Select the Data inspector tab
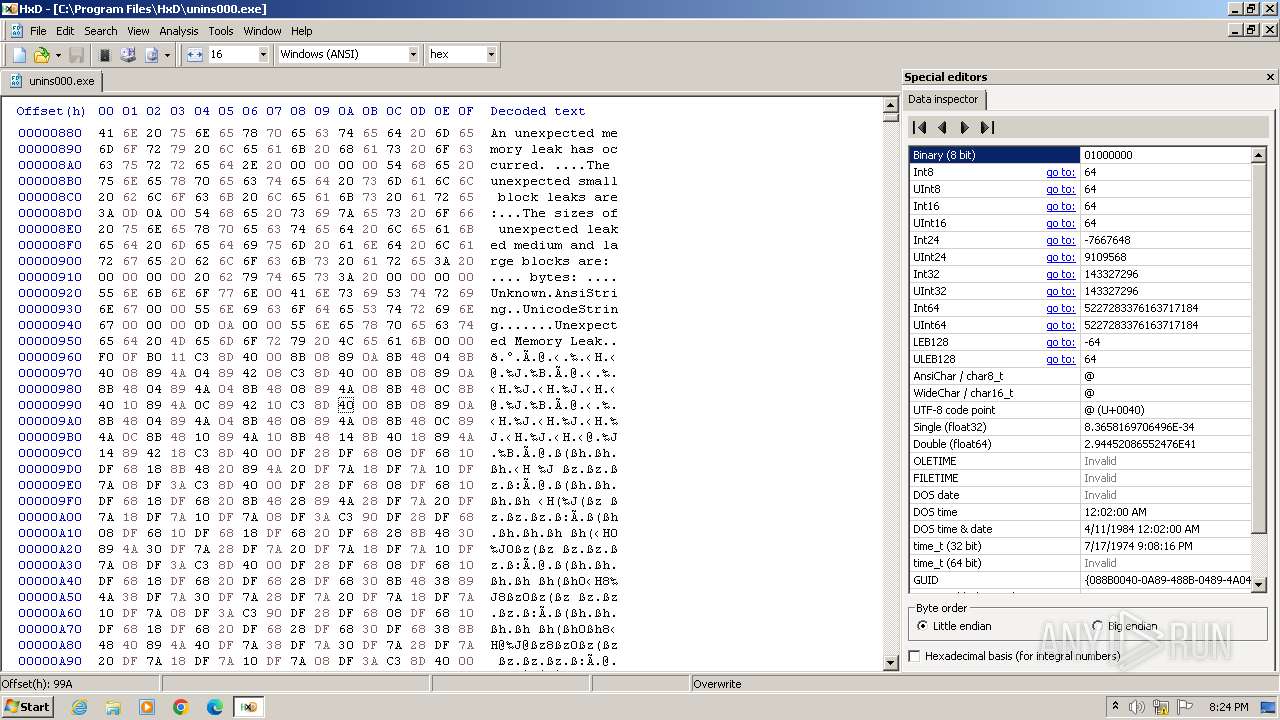Viewport: 1280px width, 720px height. point(943,99)
